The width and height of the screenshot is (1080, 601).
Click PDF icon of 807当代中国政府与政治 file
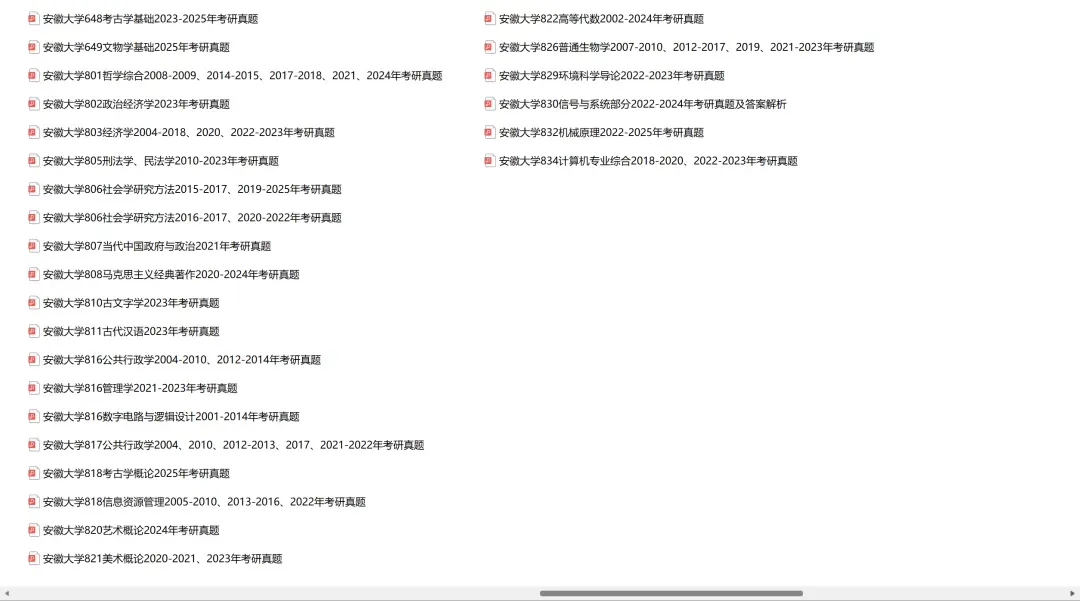(x=33, y=246)
